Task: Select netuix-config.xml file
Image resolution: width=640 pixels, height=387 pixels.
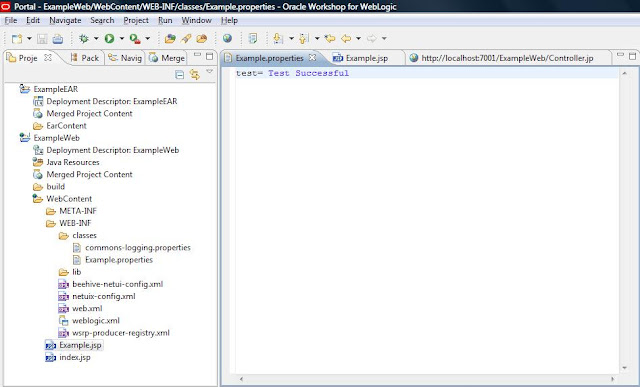Action: tap(104, 296)
